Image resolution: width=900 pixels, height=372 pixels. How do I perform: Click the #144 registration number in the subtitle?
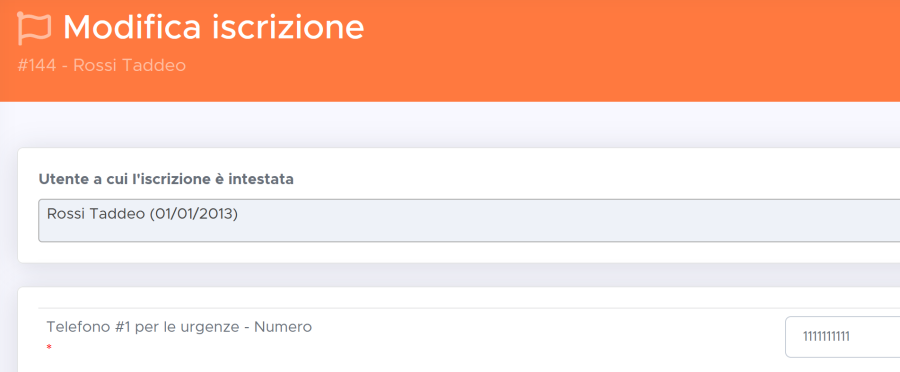click(x=37, y=65)
